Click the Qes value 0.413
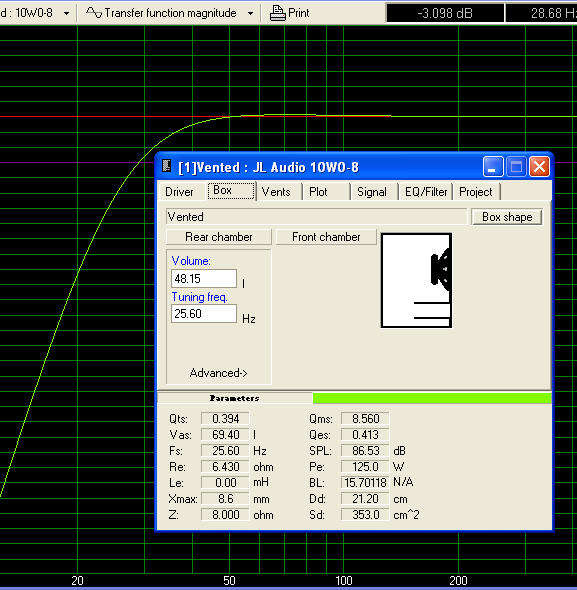This screenshot has width=577, height=590. (365, 435)
